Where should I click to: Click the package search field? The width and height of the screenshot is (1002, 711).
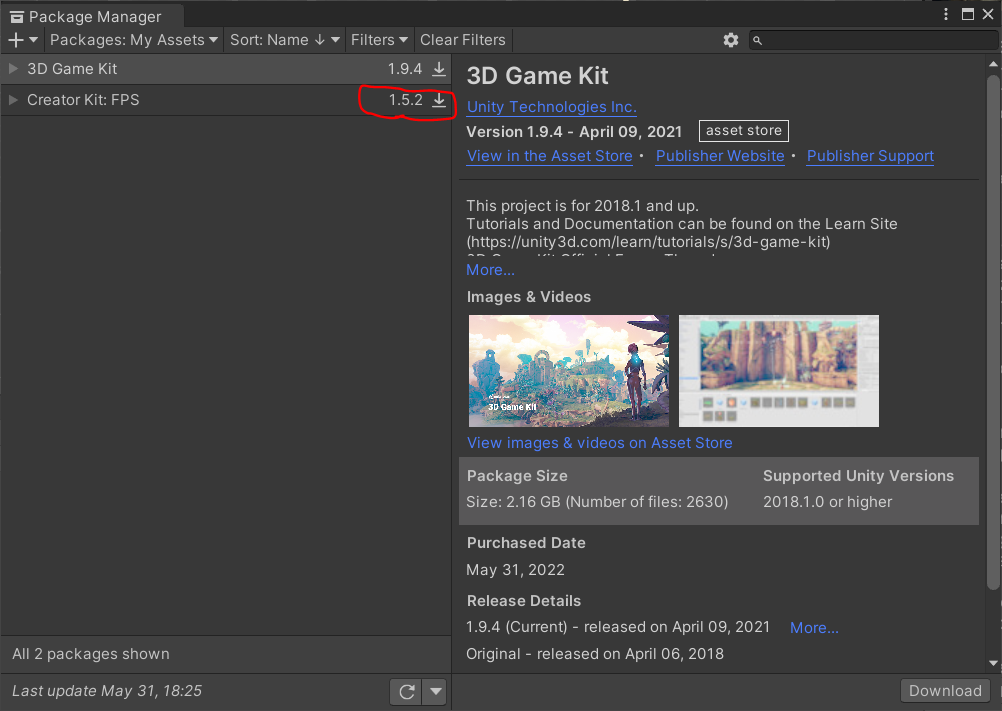pyautogui.click(x=874, y=40)
